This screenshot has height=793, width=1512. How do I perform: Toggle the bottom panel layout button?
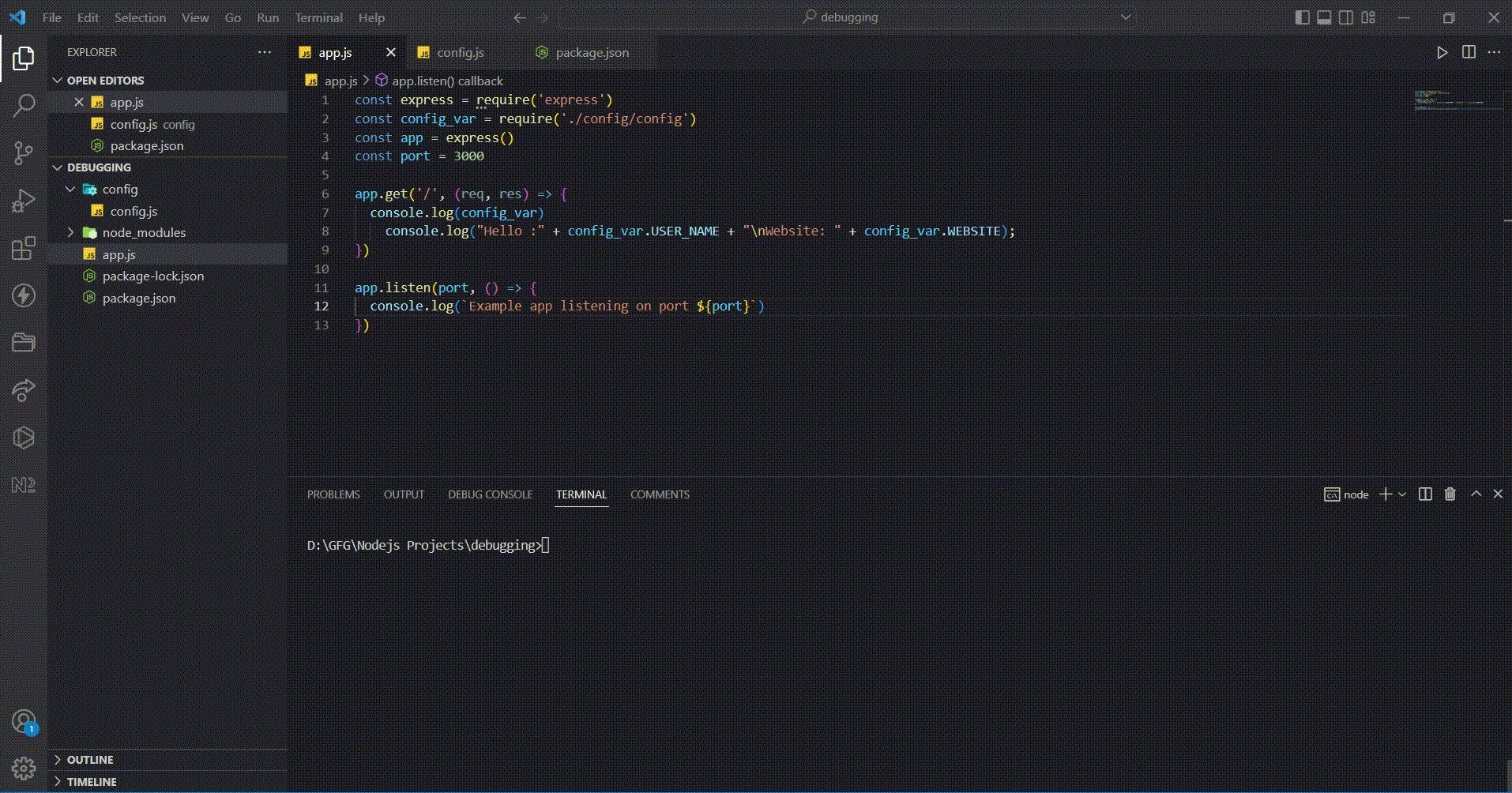click(x=1324, y=17)
